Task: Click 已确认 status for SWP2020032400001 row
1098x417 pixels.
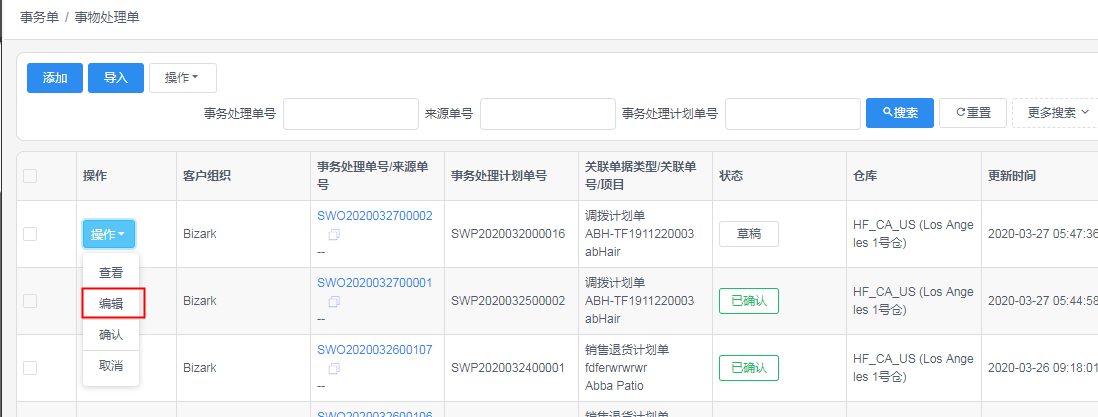Action: 749,368
